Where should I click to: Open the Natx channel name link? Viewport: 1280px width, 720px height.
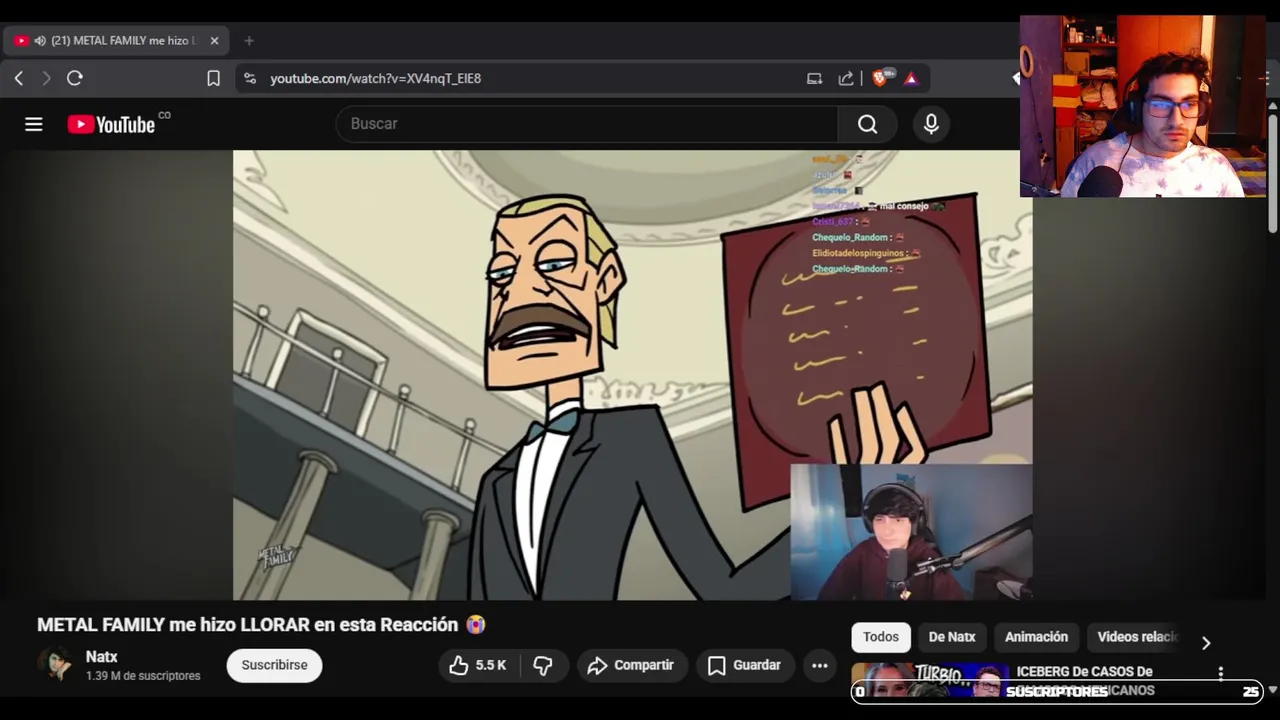102,657
